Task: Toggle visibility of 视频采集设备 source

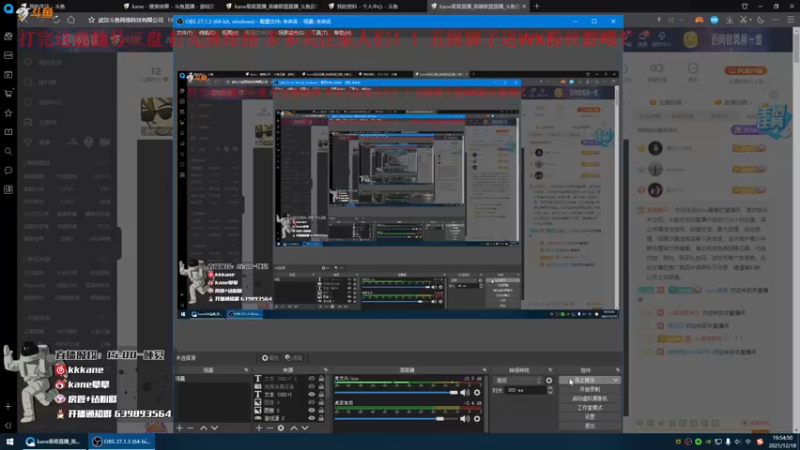Action: tap(311, 386)
